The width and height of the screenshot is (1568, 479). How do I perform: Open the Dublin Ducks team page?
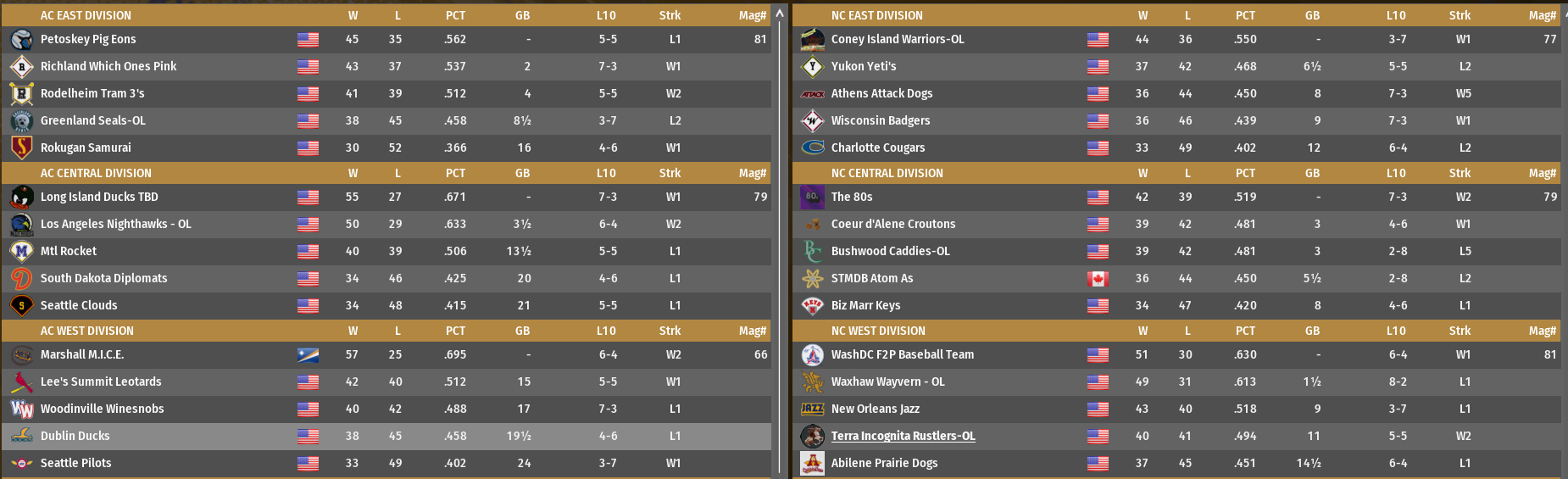click(75, 437)
